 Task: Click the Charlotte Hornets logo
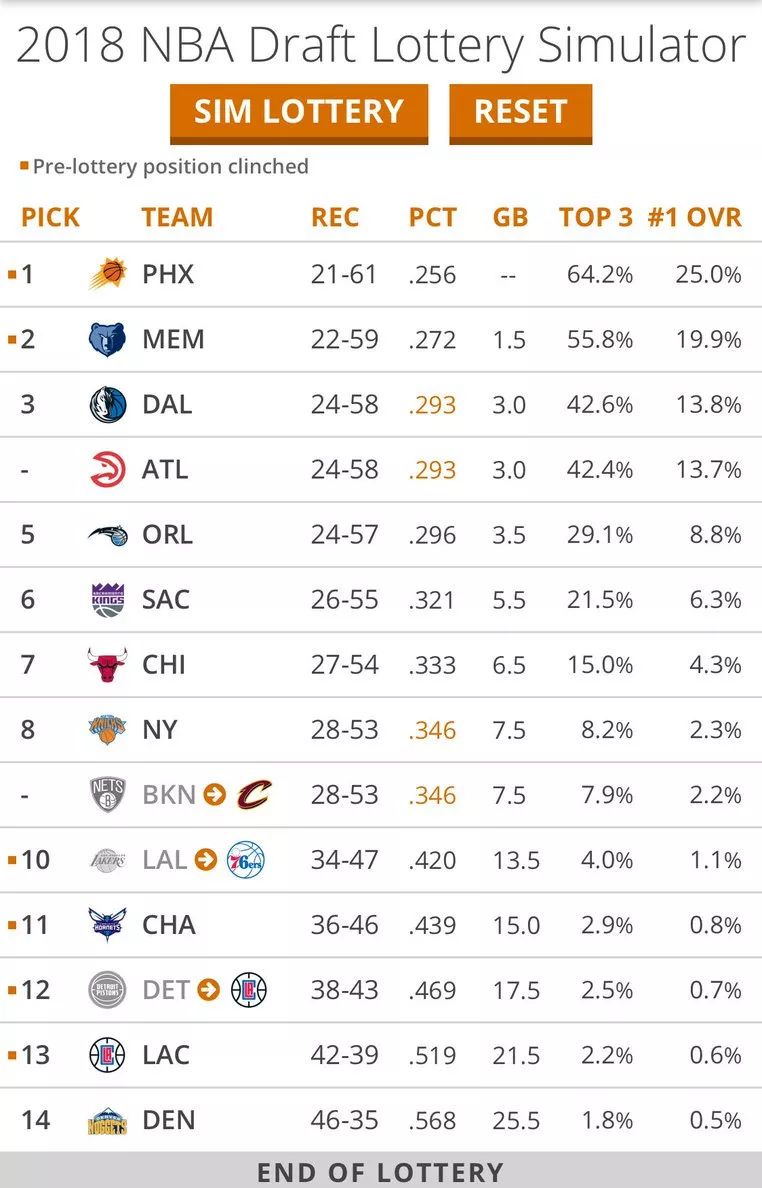pos(108,925)
